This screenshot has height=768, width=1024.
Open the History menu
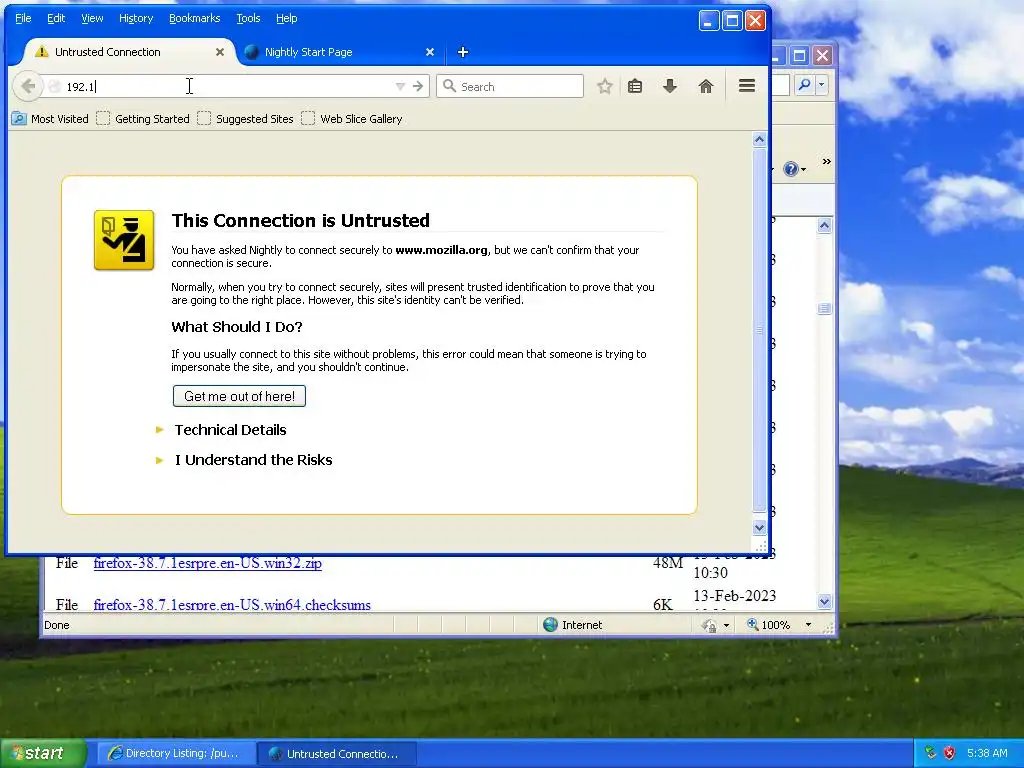(136, 18)
